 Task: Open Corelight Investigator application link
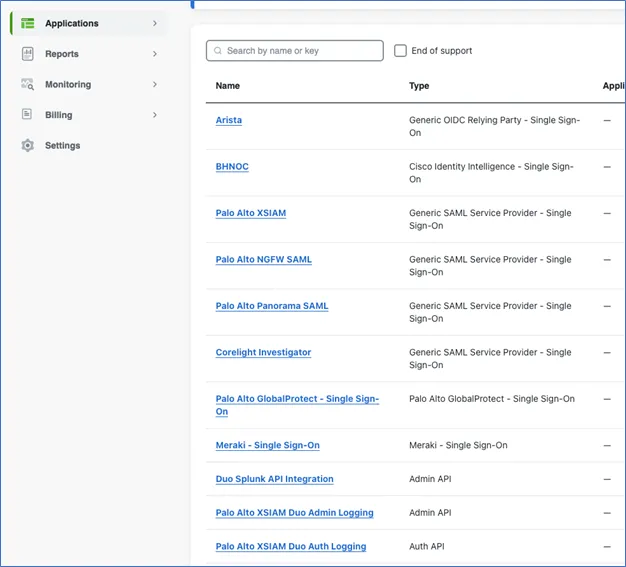tap(263, 352)
